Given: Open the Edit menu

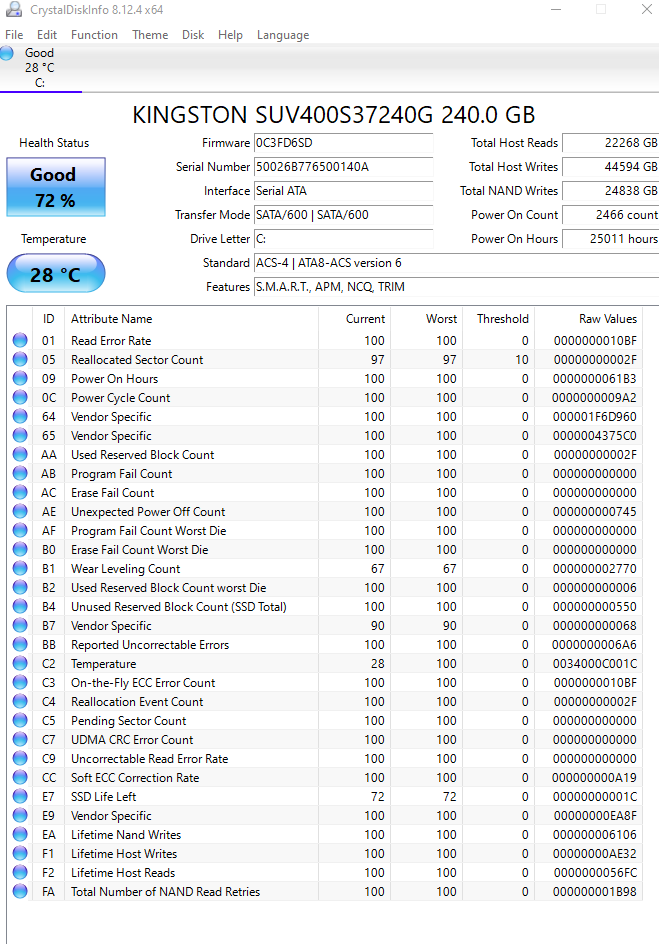Looking at the screenshot, I should (46, 35).
